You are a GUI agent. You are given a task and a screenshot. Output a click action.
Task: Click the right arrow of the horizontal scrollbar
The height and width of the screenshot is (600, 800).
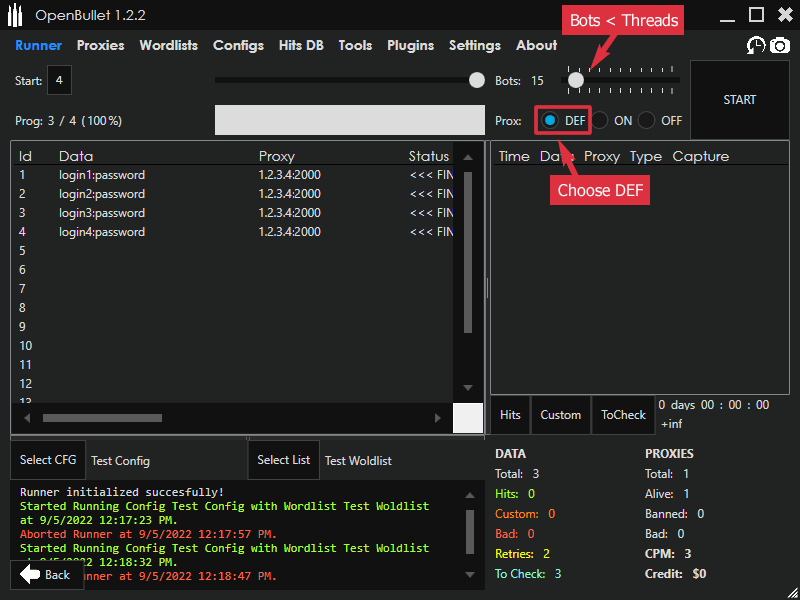tap(438, 418)
